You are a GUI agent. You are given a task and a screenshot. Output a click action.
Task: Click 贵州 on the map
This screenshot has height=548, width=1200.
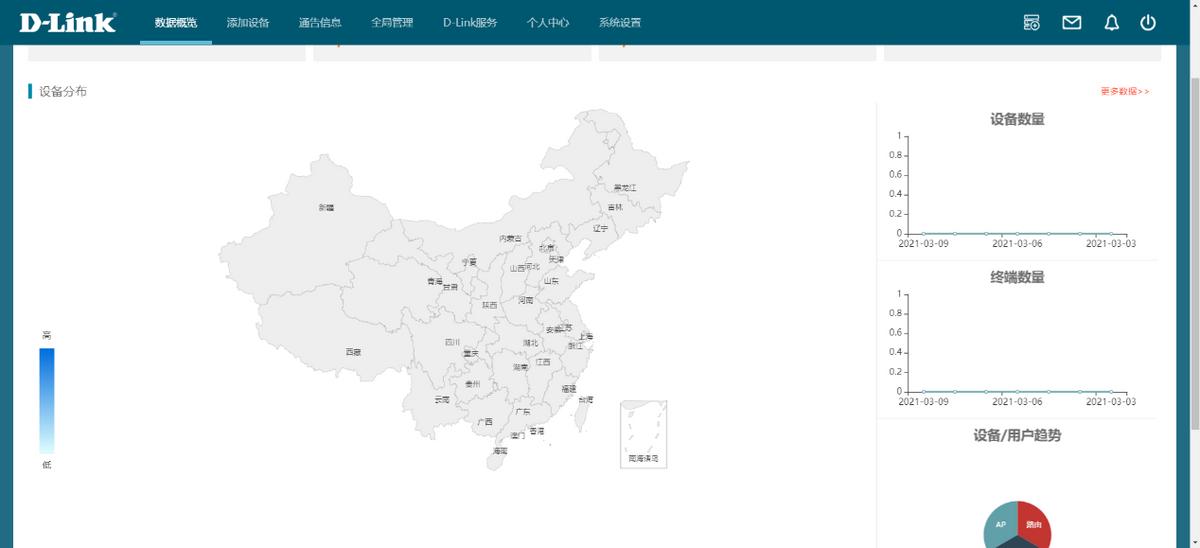473,383
